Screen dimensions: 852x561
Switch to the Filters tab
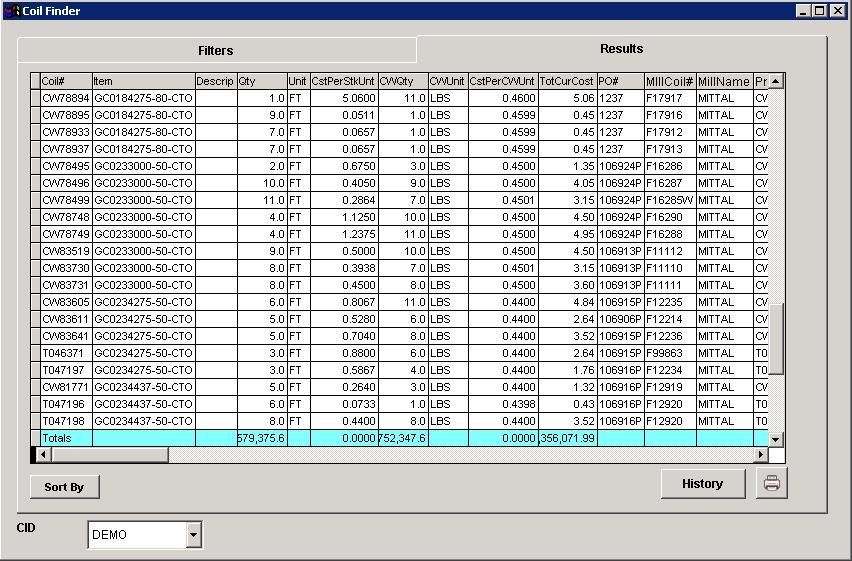[216, 50]
